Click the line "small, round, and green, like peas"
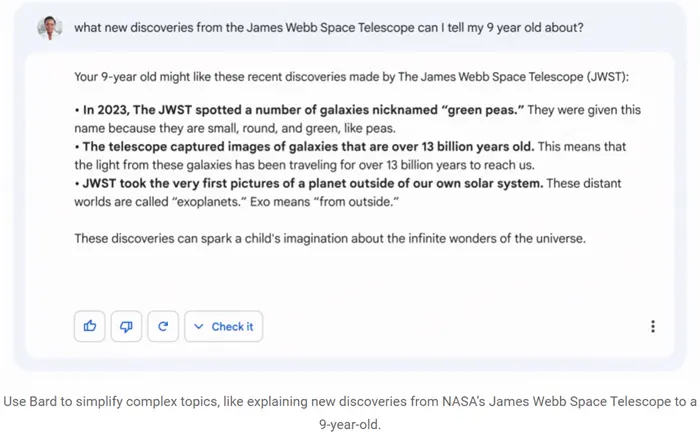 [235, 129]
